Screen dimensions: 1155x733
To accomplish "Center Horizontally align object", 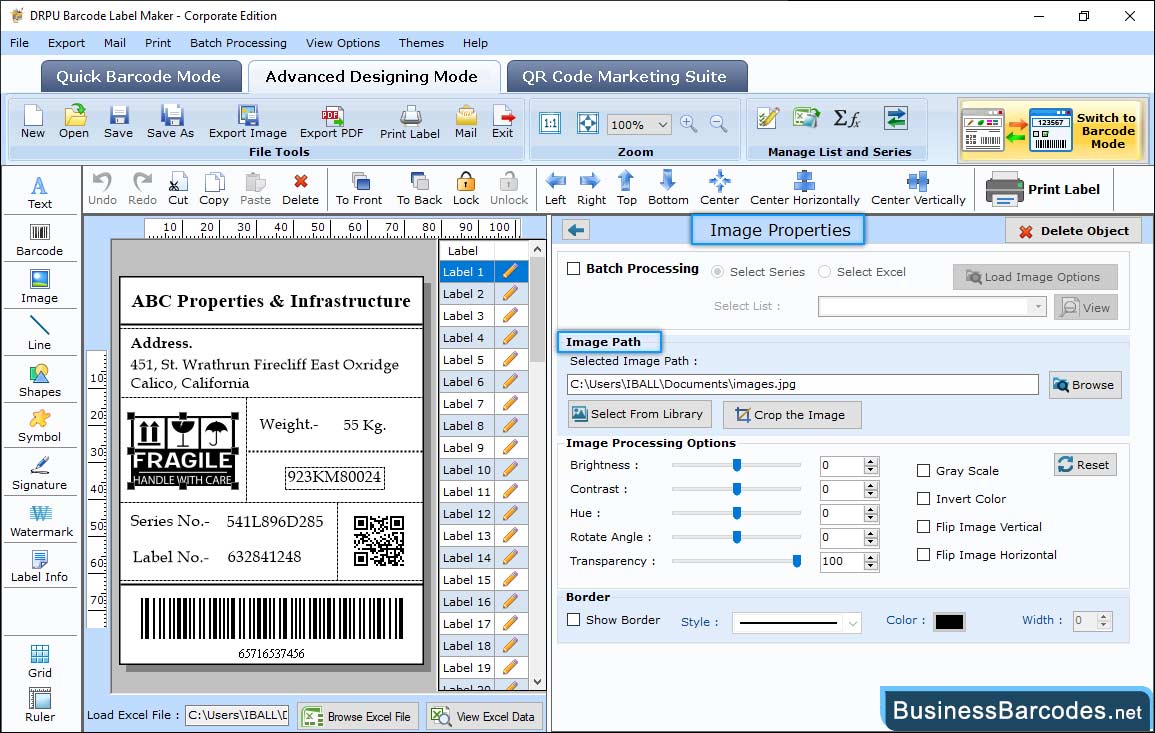I will point(804,189).
